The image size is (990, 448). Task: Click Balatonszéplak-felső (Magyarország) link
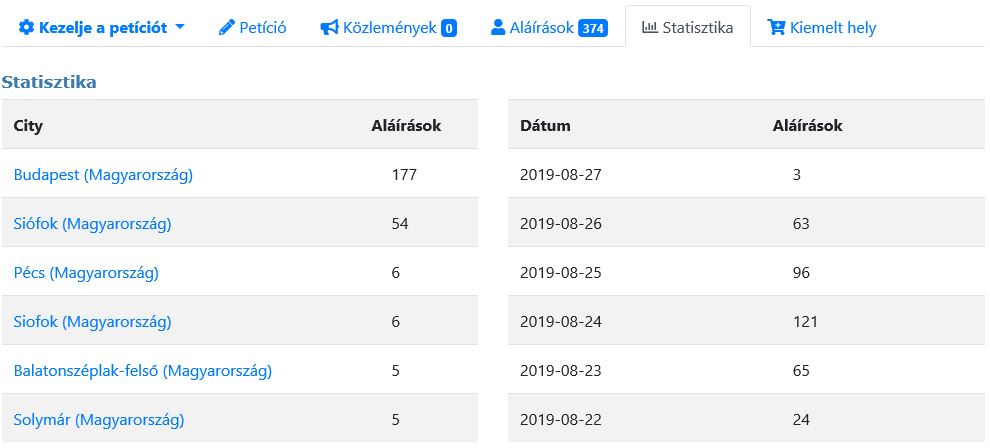pyautogui.click(x=143, y=371)
